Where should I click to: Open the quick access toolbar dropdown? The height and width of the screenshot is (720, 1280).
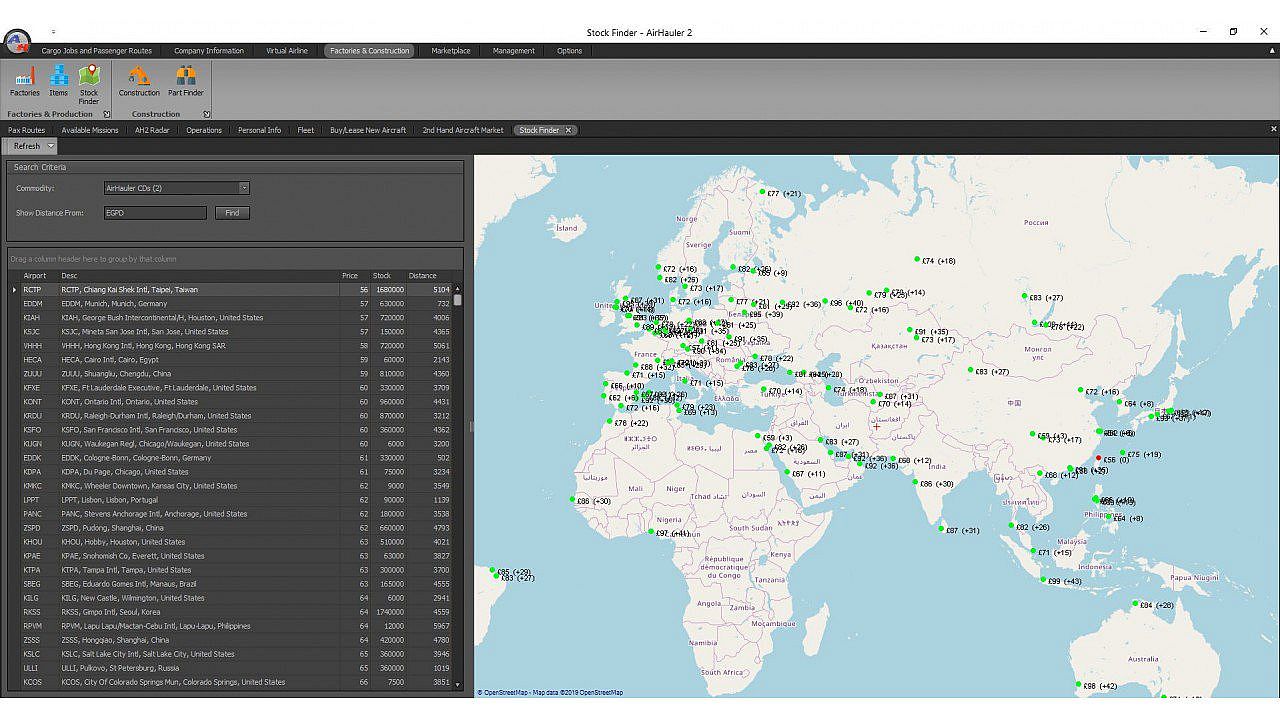tap(53, 32)
